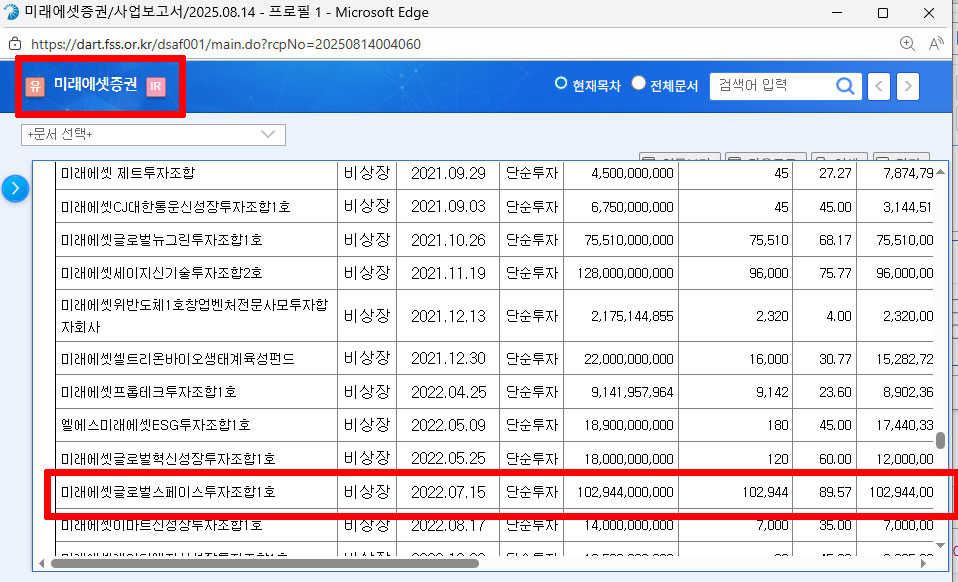Click the left navigation arrow button
958x582 pixels.
[x=878, y=86]
